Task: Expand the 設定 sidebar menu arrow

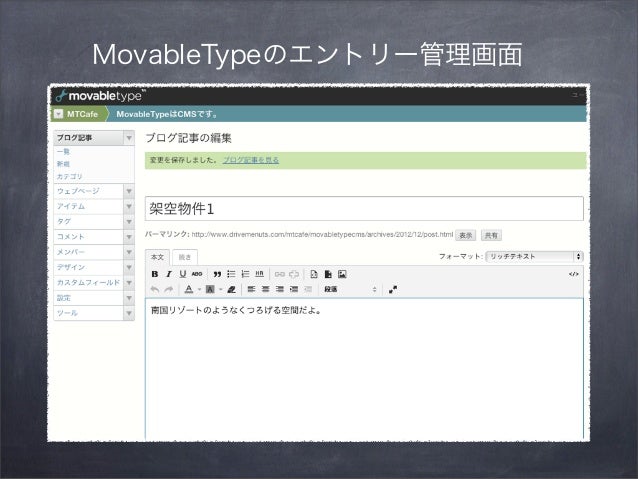Action: pos(129,298)
